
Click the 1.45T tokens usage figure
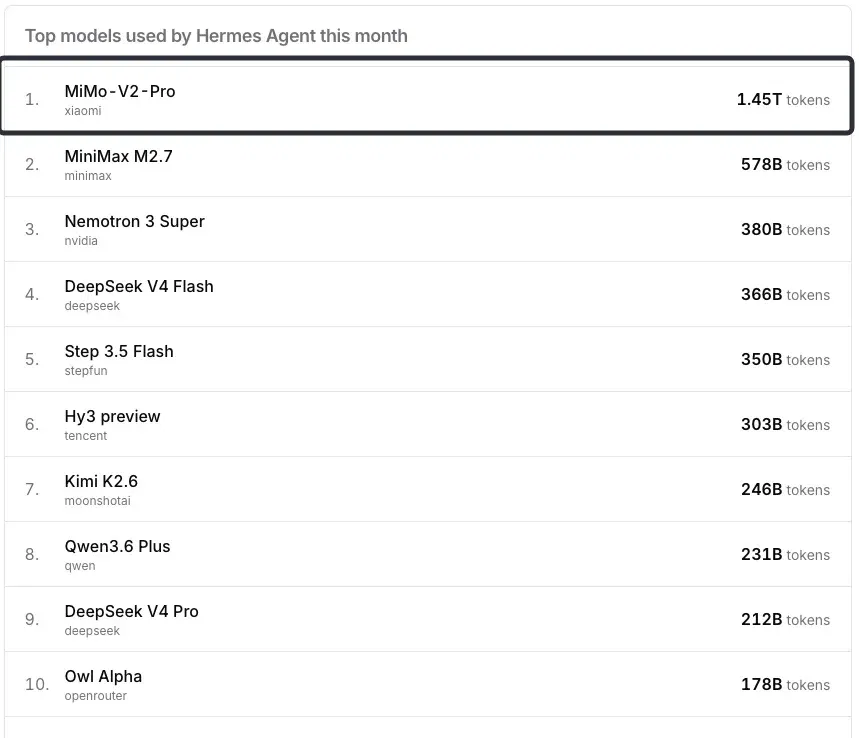783,99
